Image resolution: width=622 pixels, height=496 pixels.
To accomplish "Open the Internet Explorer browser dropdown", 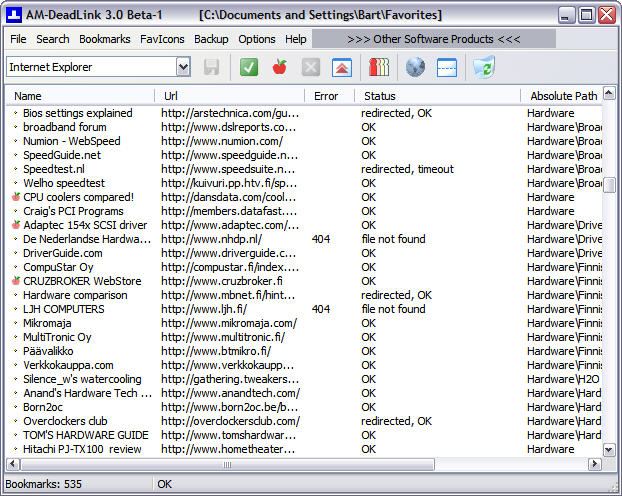I will tap(183, 67).
